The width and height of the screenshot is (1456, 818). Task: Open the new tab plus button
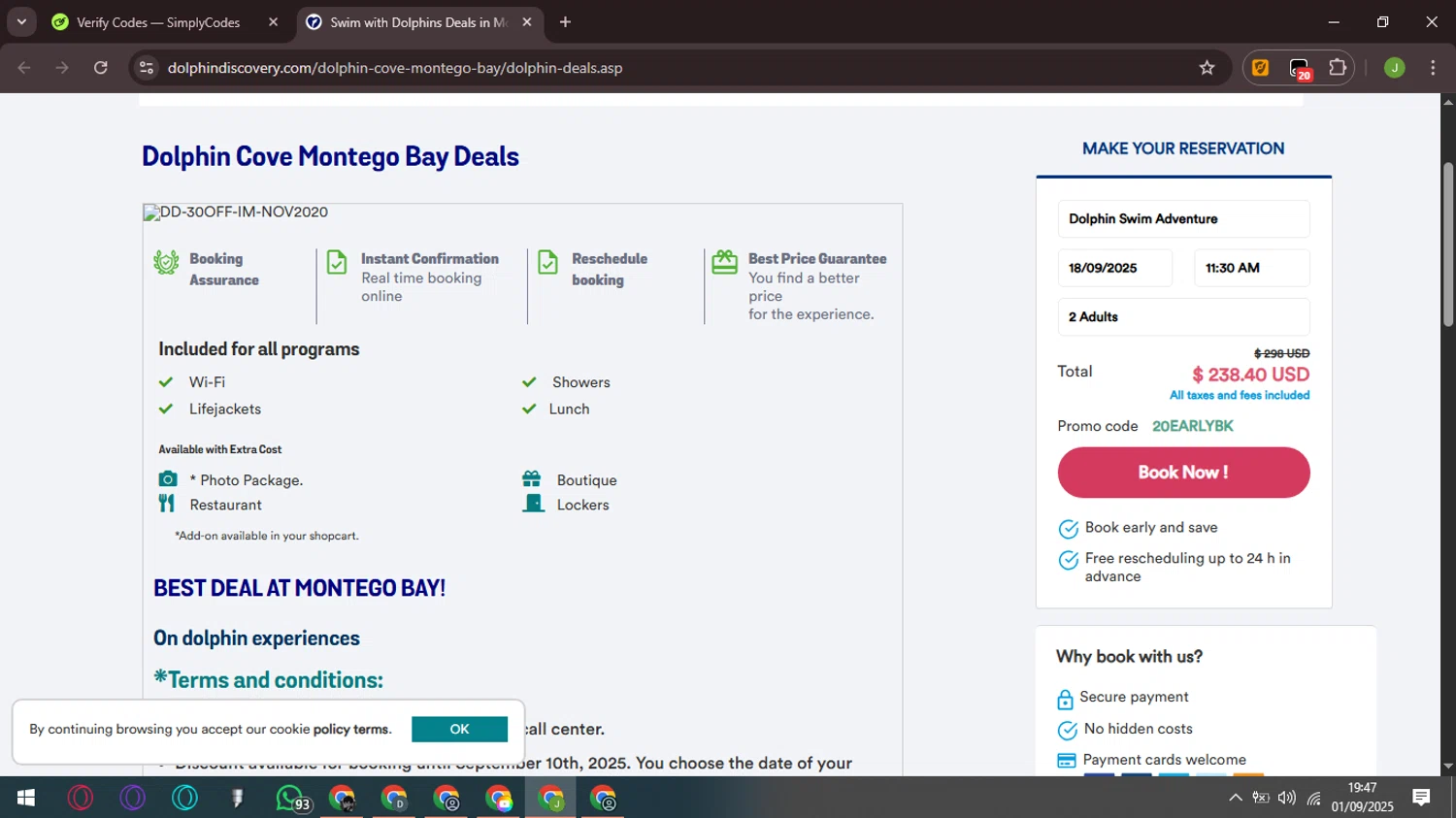click(565, 22)
